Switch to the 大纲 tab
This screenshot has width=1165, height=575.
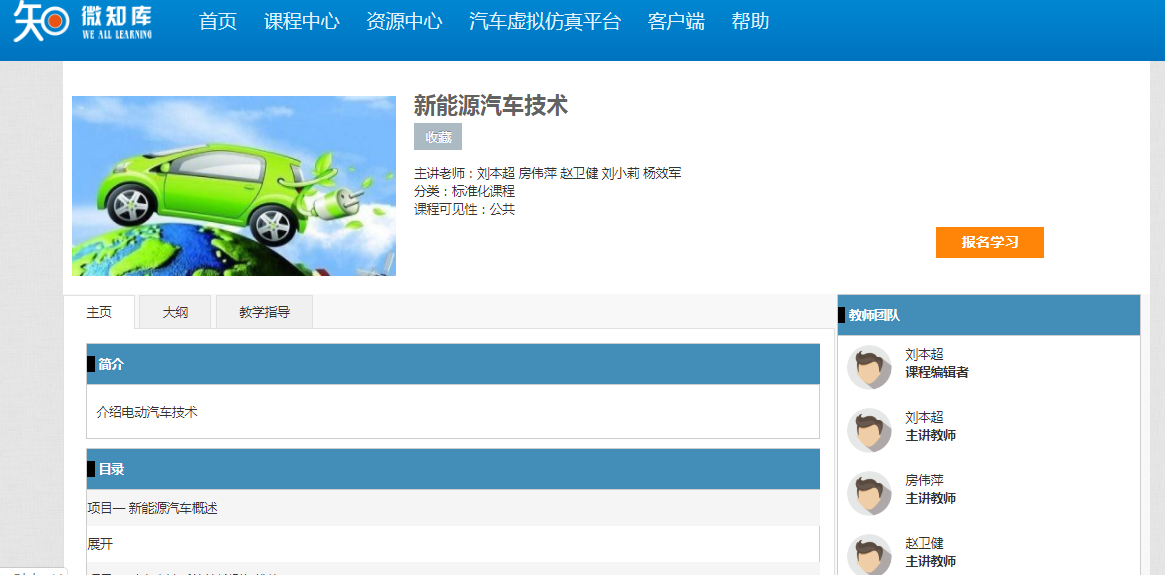pyautogui.click(x=175, y=312)
